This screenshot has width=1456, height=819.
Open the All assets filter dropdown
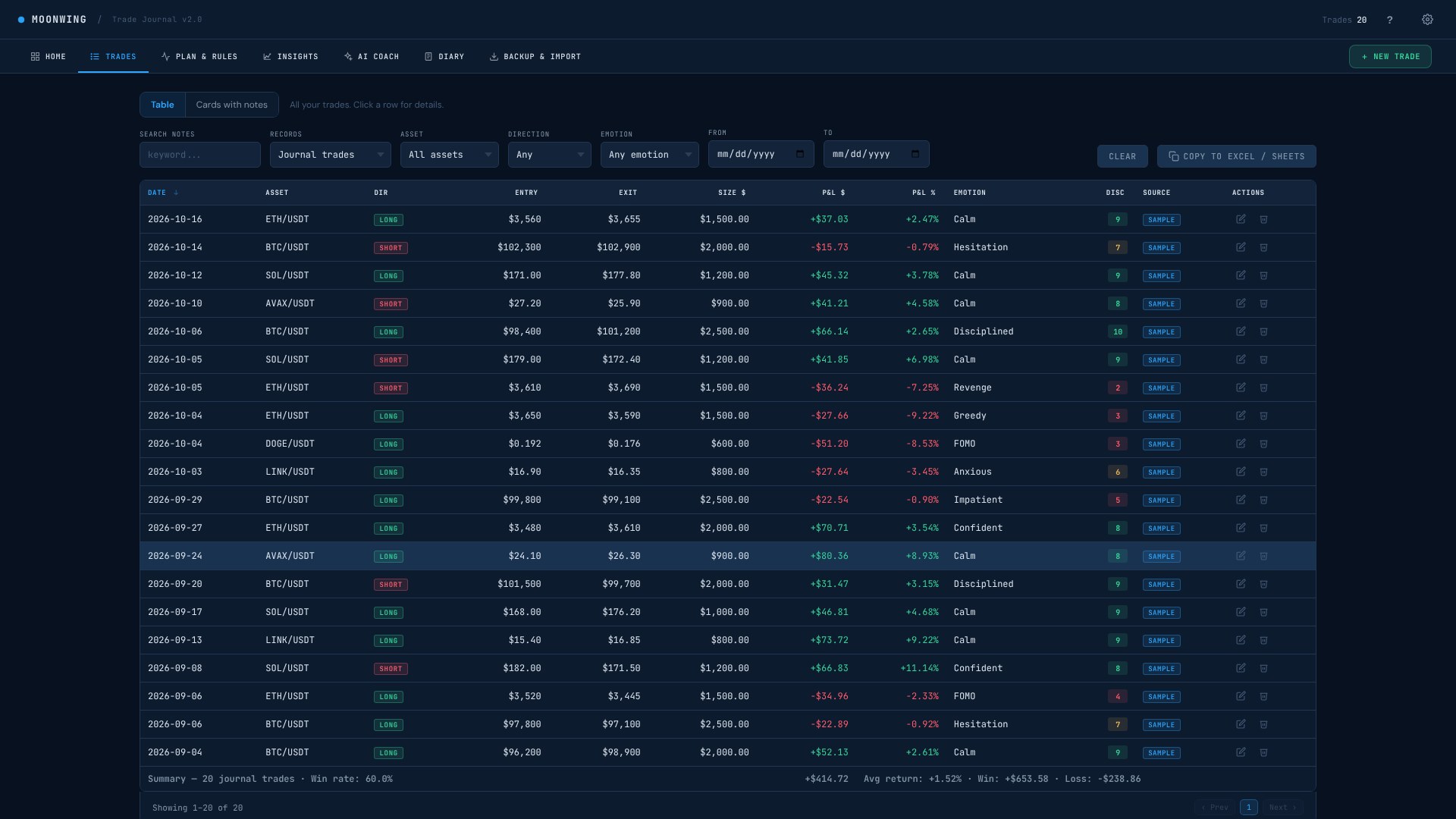coord(450,155)
